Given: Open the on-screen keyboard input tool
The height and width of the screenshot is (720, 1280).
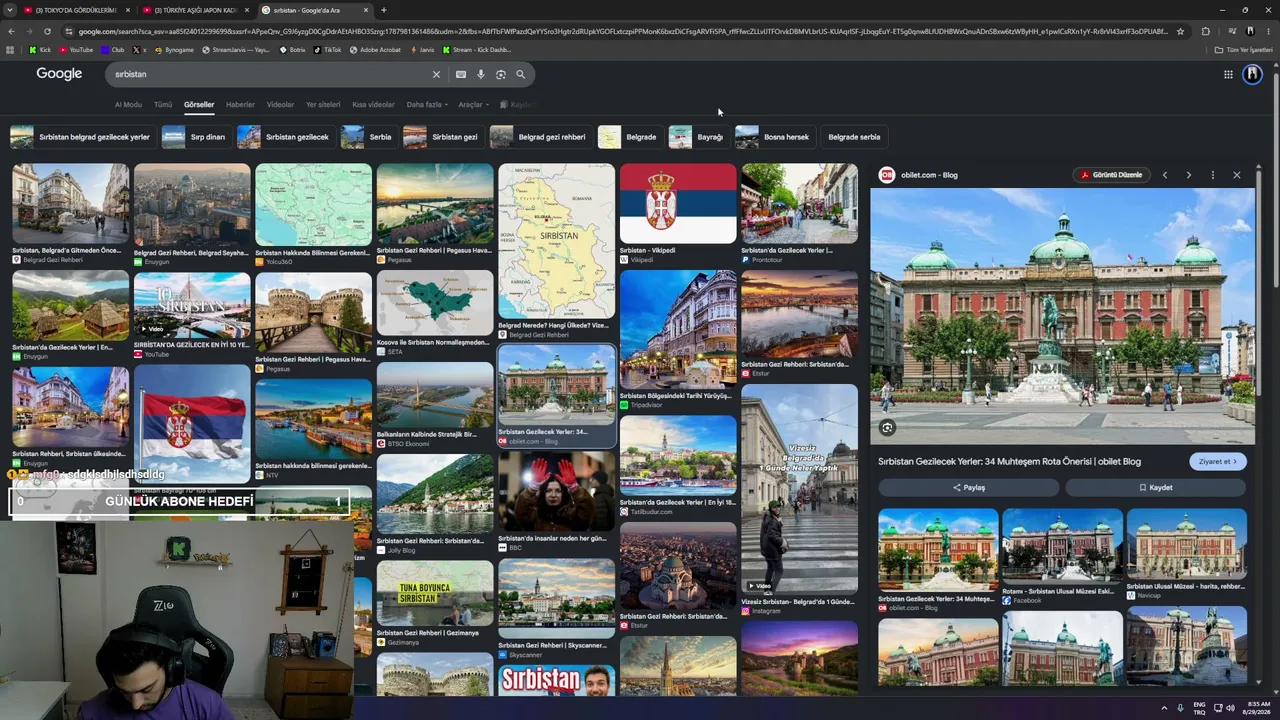Looking at the screenshot, I should (461, 74).
